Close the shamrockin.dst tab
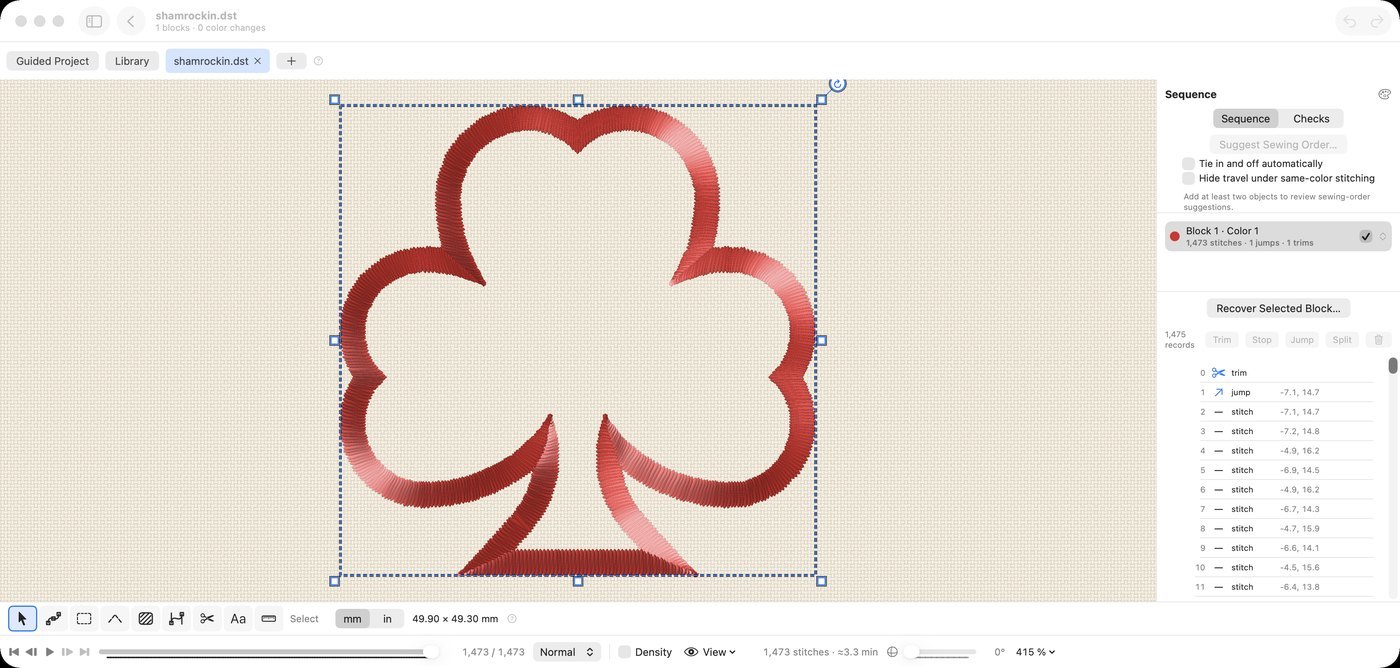The width and height of the screenshot is (1400, 668). pyautogui.click(x=257, y=61)
